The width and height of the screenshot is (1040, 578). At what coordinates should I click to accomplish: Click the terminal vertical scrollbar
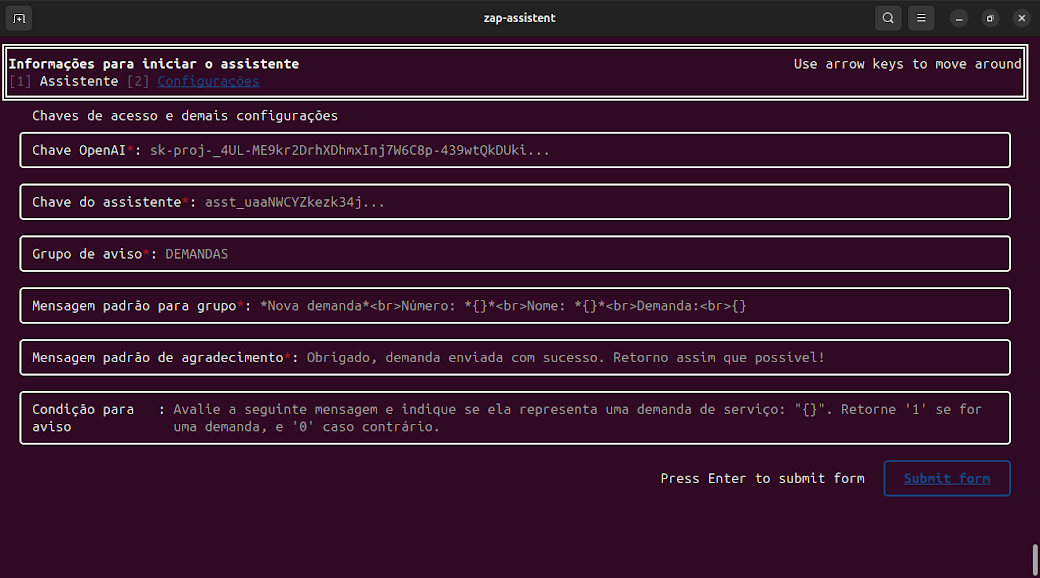[x=1034, y=556]
